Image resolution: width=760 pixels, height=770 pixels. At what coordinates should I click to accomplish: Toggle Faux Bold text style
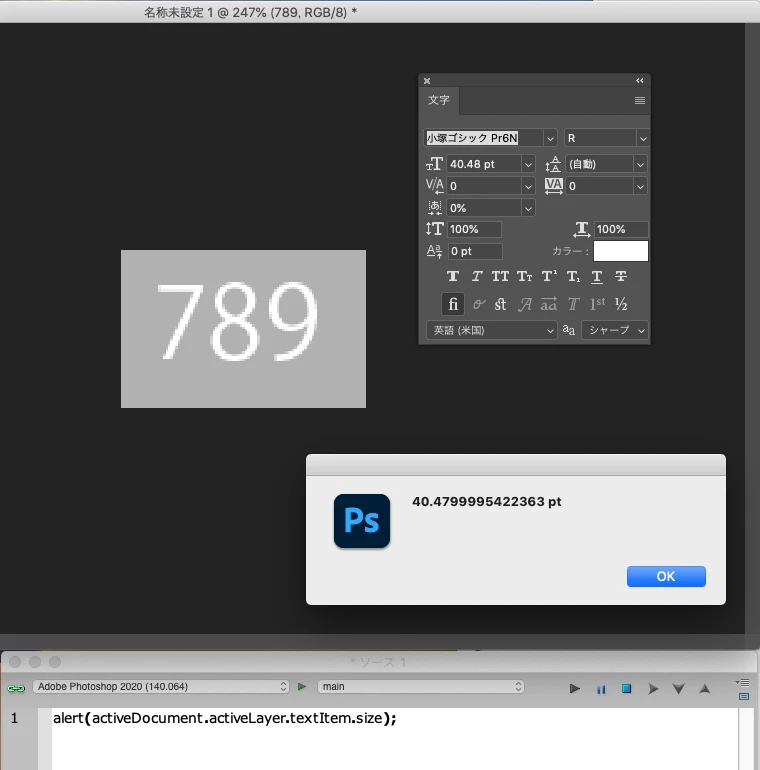(x=453, y=276)
